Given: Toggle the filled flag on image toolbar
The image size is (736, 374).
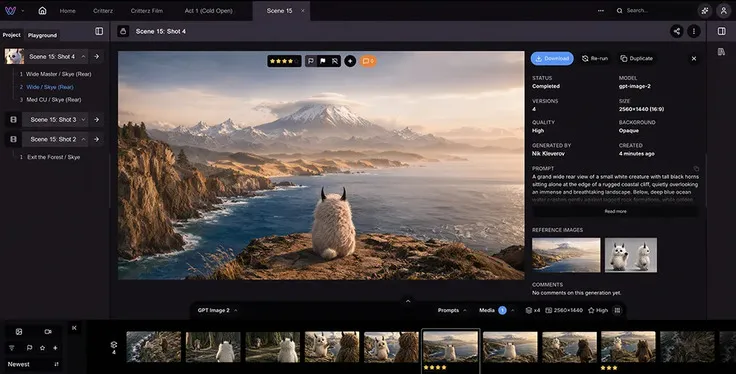Looking at the screenshot, I should click(323, 61).
